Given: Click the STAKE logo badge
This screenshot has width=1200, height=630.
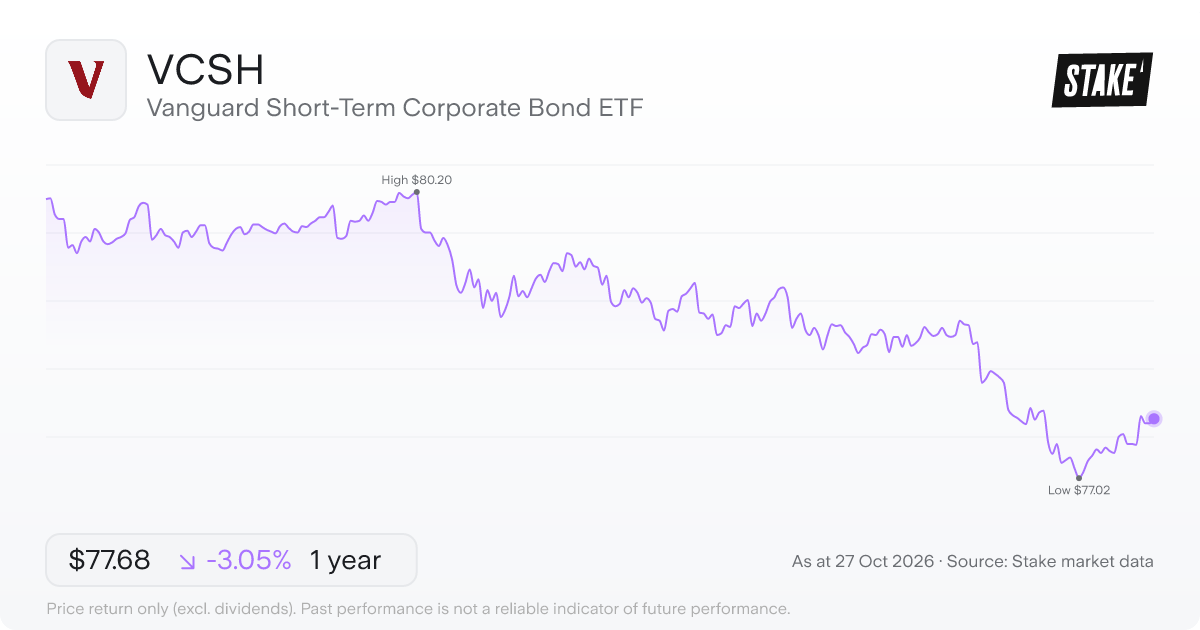Looking at the screenshot, I should pyautogui.click(x=1102, y=80).
